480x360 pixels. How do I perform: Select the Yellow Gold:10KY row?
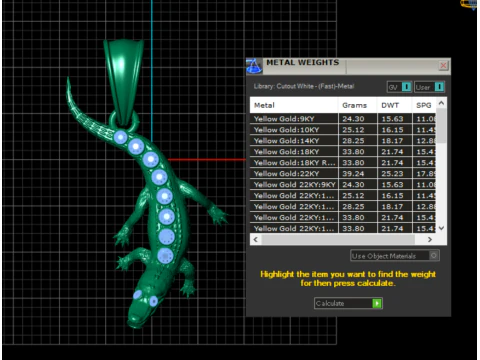point(343,130)
